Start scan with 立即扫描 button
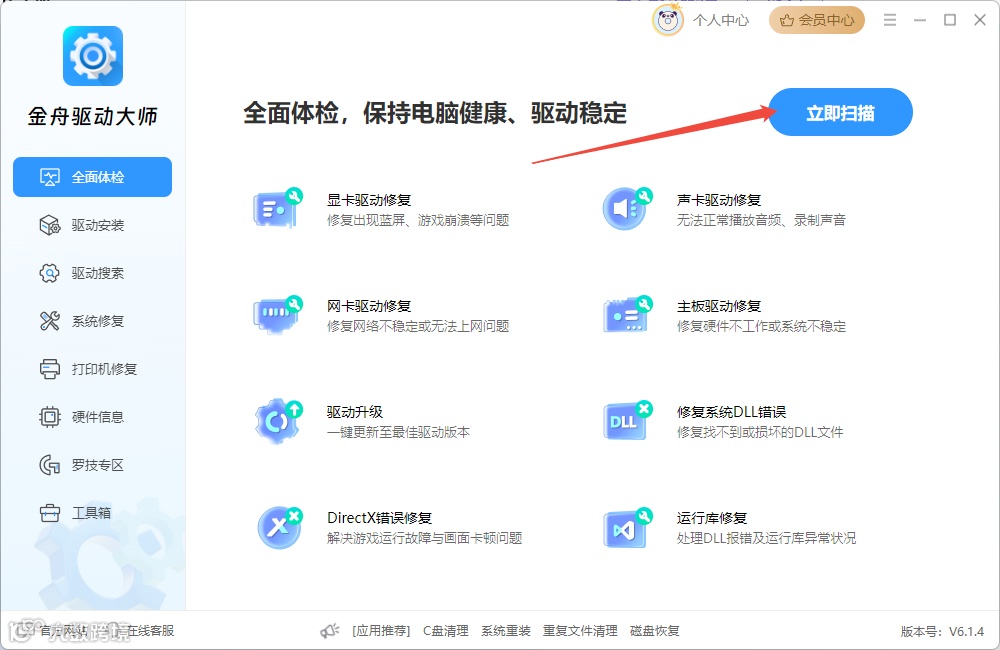The width and height of the screenshot is (1000, 650). [x=841, y=112]
